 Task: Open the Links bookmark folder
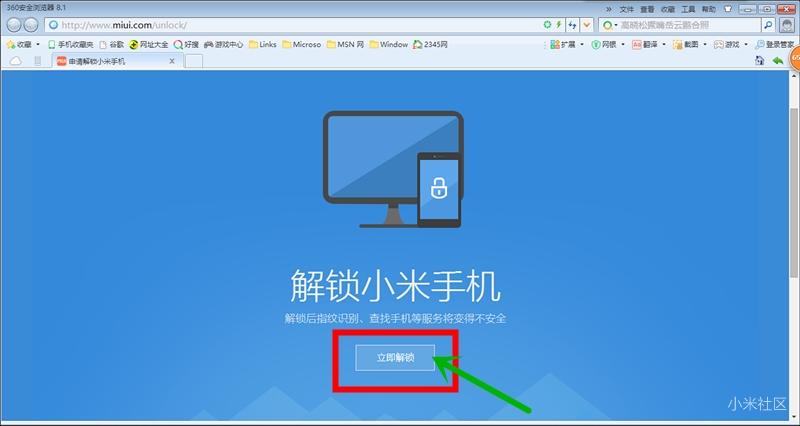[262, 45]
